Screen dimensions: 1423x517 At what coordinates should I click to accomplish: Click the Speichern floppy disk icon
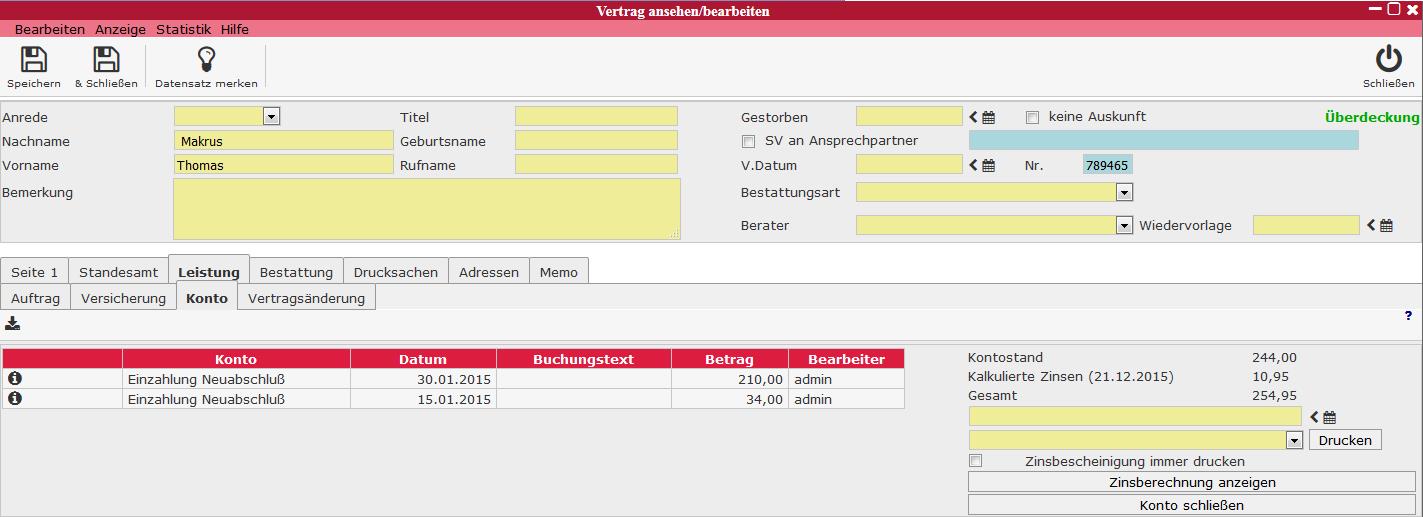pos(34,60)
